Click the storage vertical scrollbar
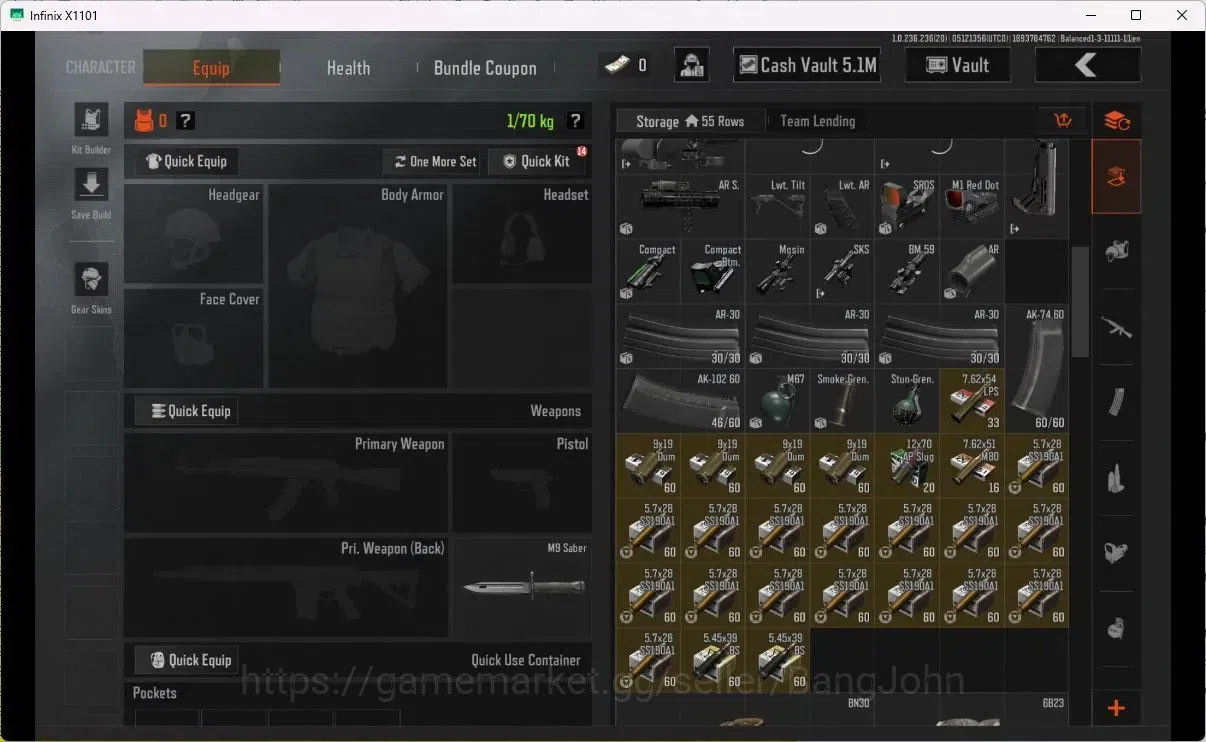Viewport: 1206px width, 742px height. tap(1080, 302)
